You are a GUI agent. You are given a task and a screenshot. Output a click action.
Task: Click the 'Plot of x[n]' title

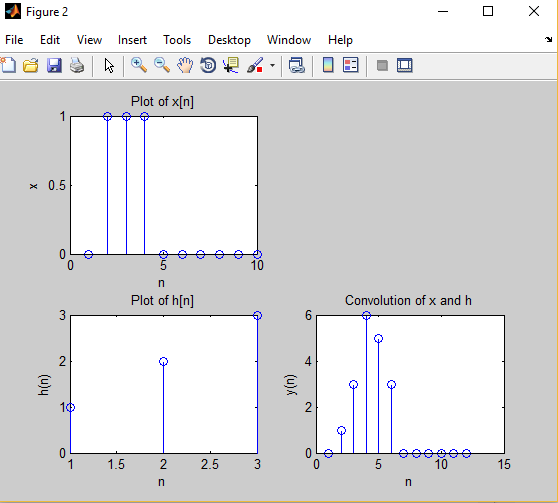pyautogui.click(x=162, y=101)
